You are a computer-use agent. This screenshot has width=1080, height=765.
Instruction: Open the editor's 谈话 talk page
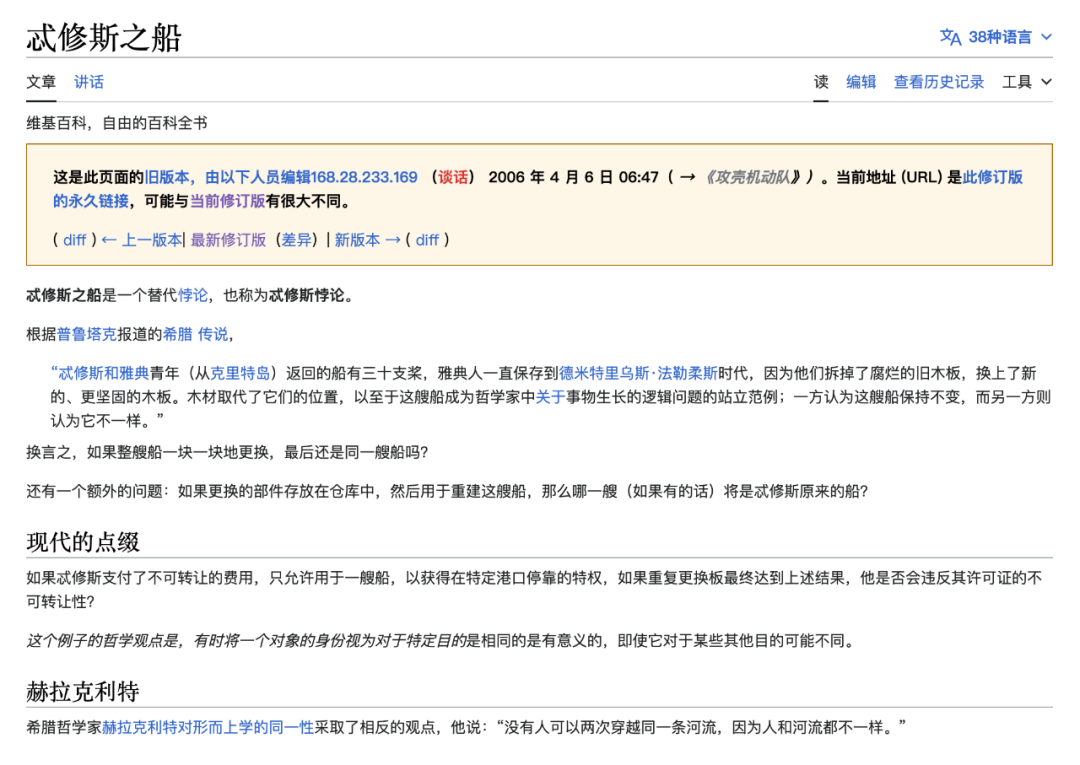453,176
